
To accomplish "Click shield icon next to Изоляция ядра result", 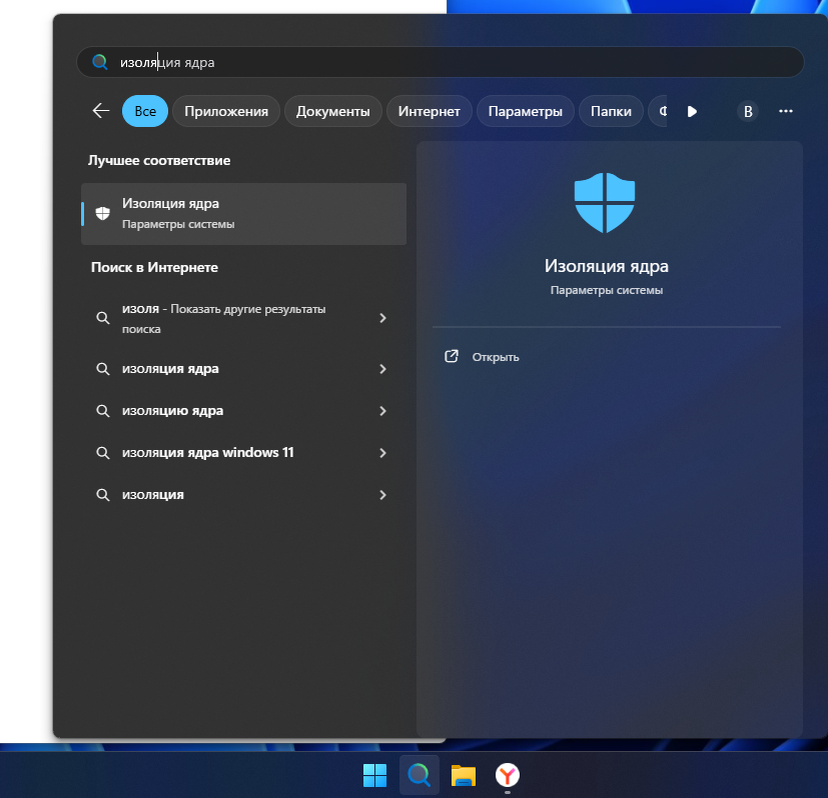I will [102, 213].
